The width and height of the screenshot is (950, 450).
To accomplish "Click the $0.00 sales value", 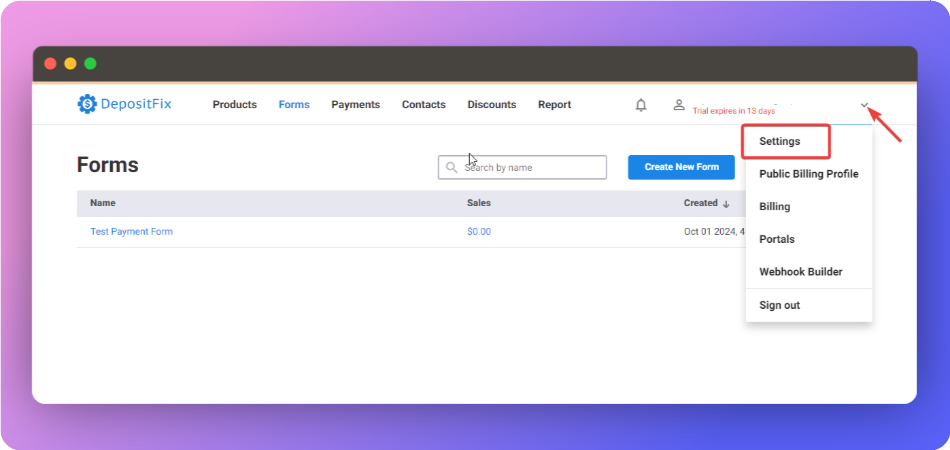I will coord(479,231).
